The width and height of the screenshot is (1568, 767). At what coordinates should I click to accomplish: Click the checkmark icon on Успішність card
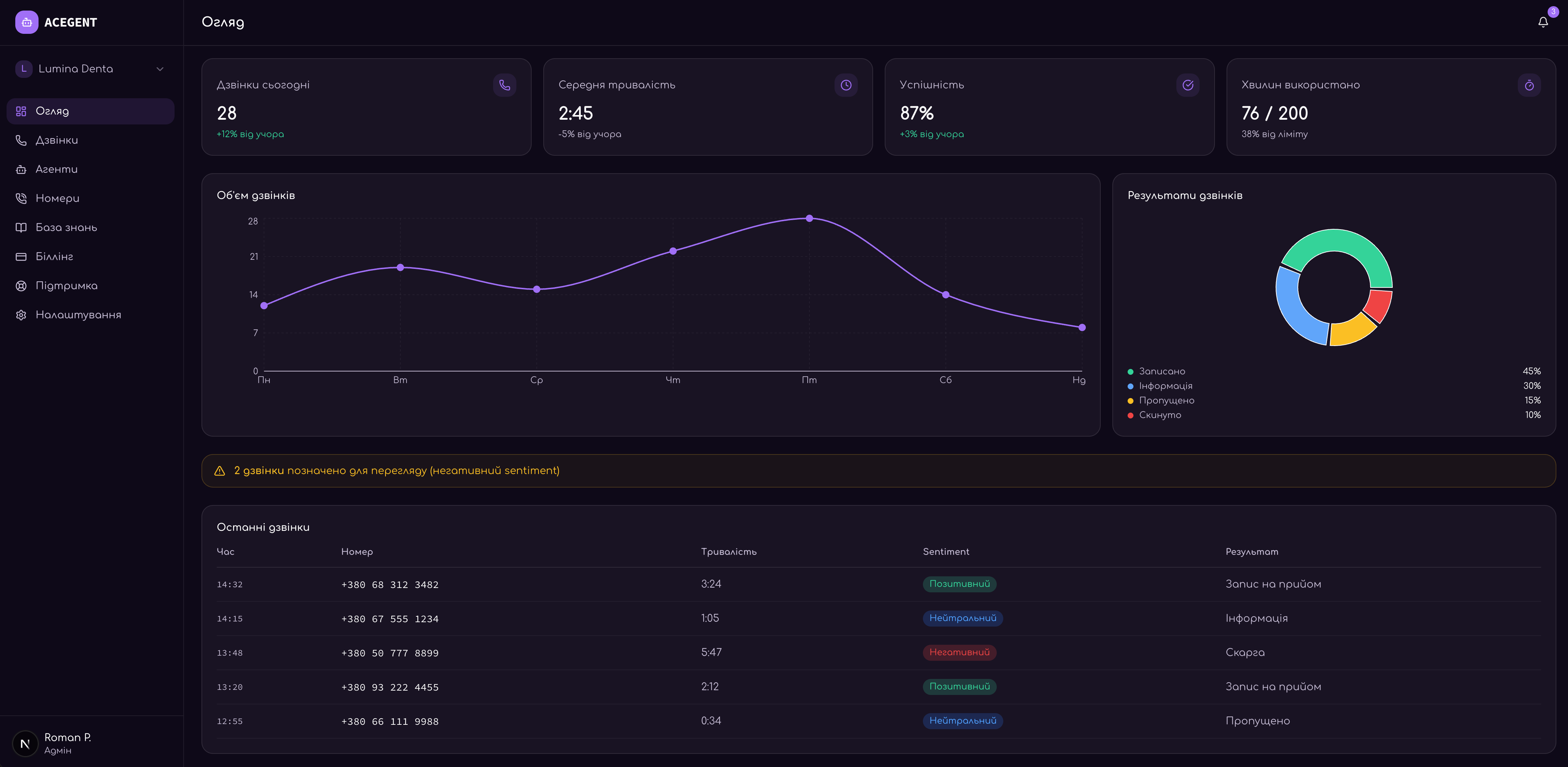pos(1188,85)
